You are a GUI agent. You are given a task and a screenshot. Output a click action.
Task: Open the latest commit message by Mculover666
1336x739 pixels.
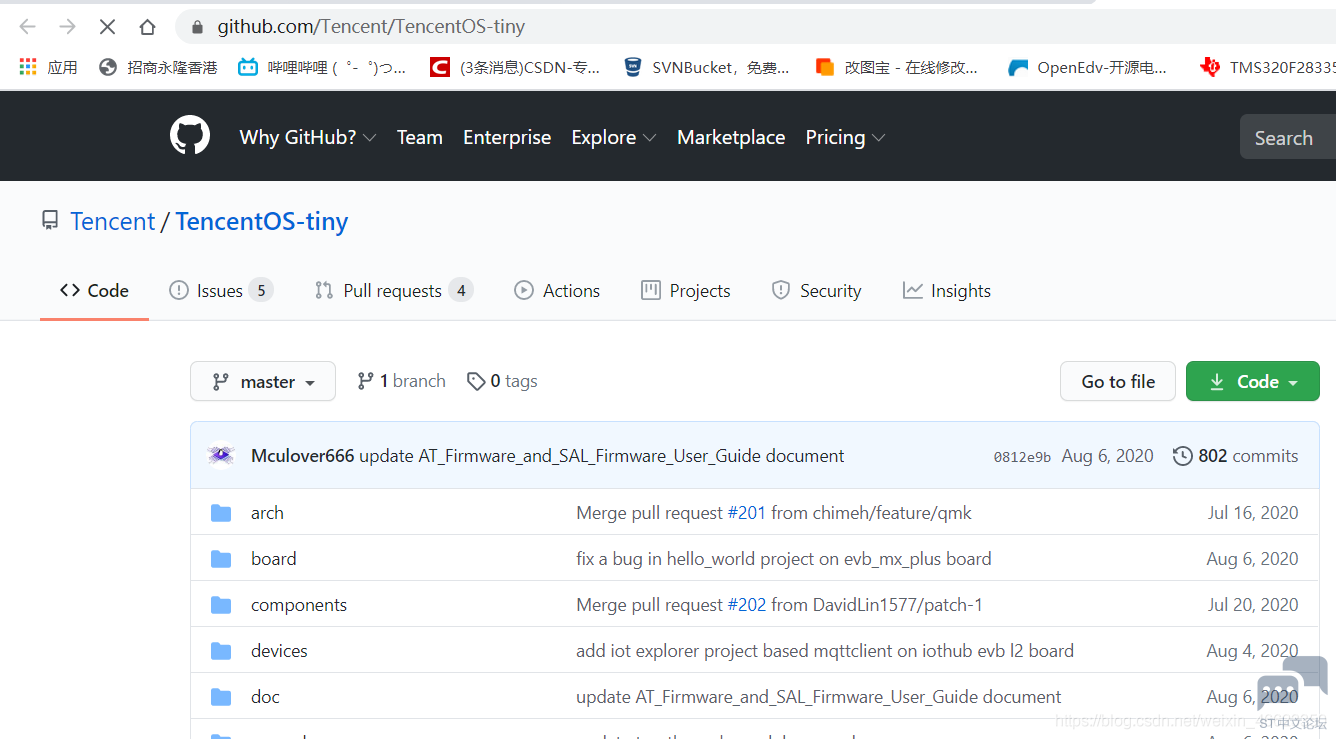pos(602,456)
